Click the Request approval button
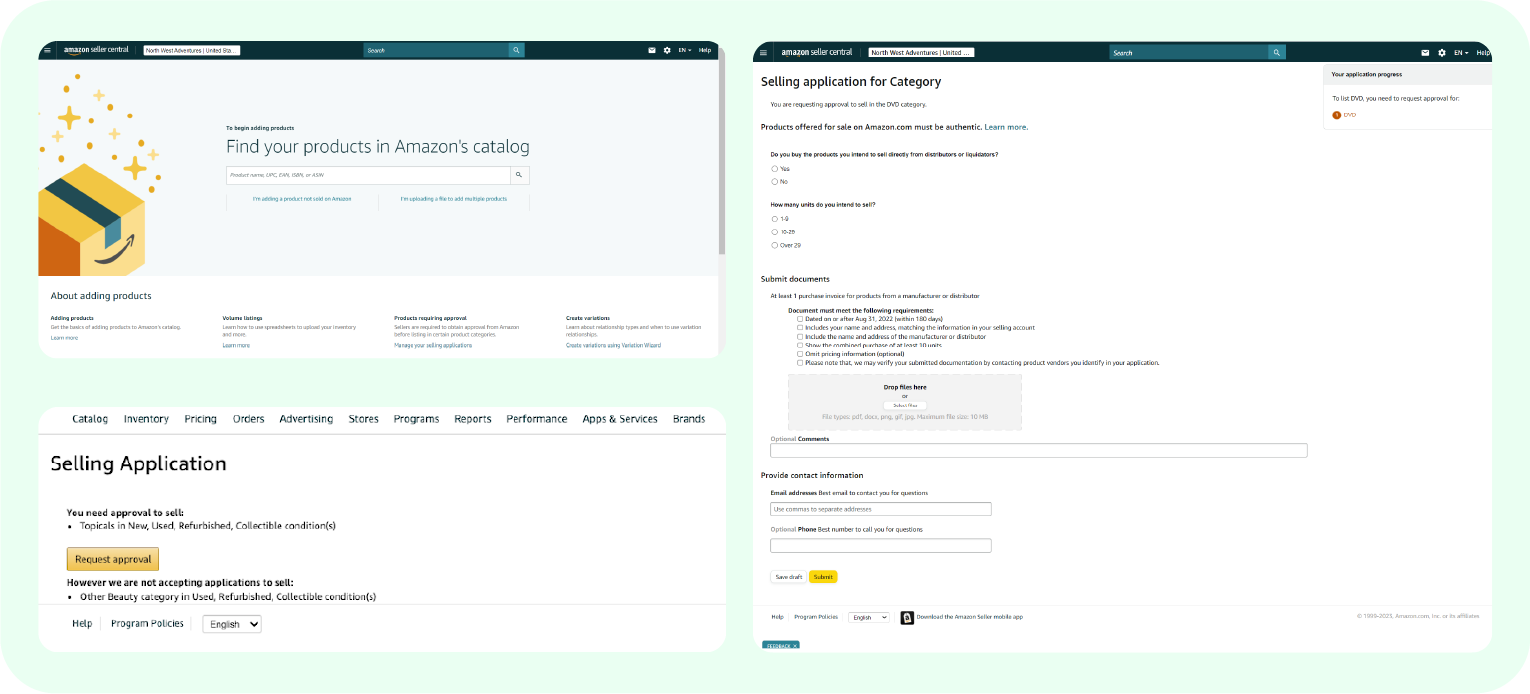The height and width of the screenshot is (694, 1530). pos(113,559)
